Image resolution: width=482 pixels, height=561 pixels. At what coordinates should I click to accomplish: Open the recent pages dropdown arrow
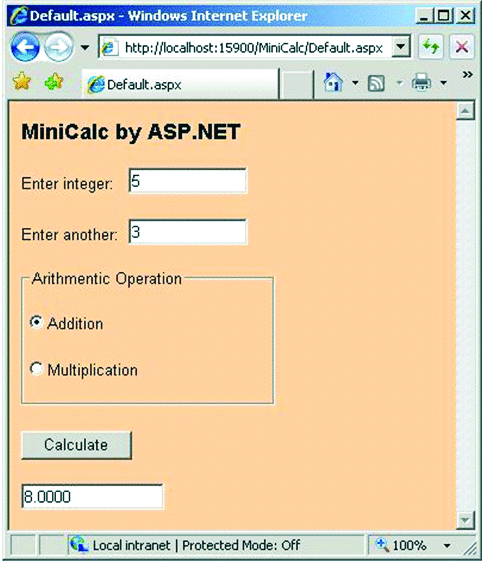point(85,47)
